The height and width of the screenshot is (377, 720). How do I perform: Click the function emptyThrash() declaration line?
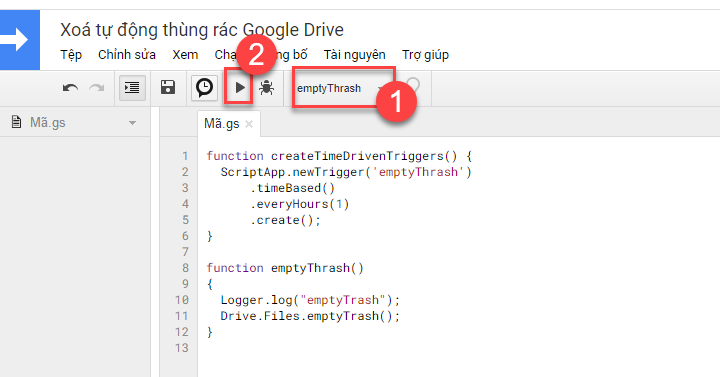coord(285,268)
